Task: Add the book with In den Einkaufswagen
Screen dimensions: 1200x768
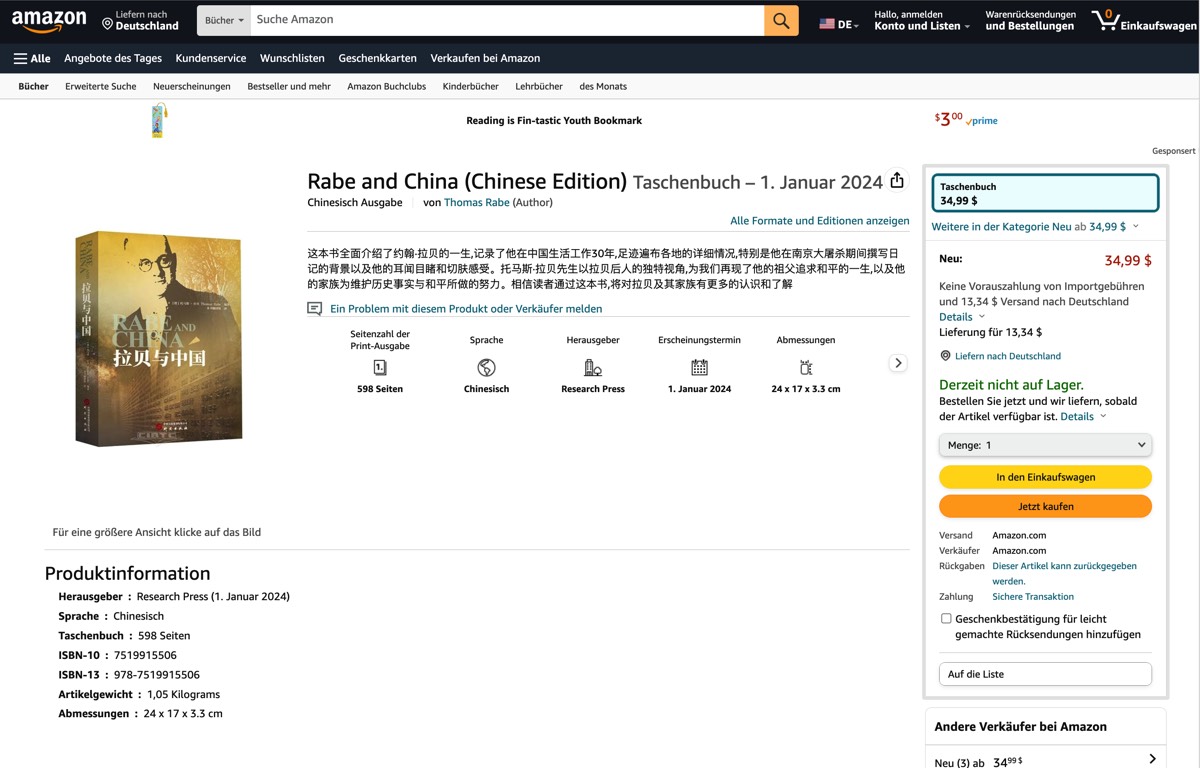Action: click(1045, 477)
